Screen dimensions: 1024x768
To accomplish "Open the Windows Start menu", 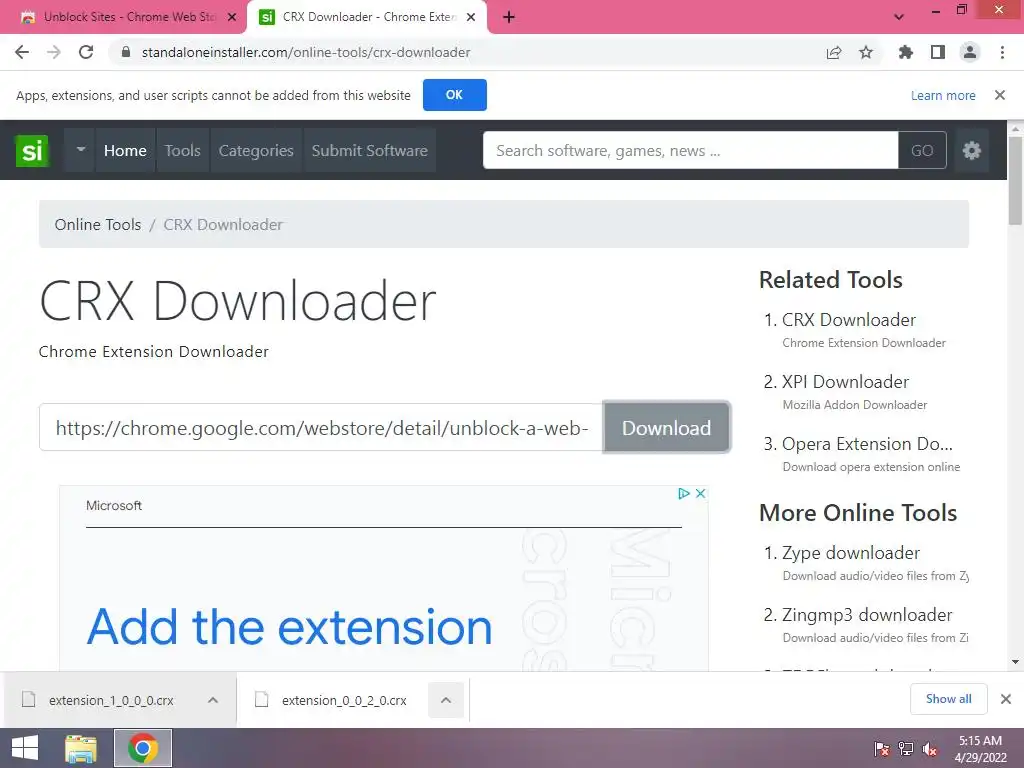I will [x=25, y=748].
